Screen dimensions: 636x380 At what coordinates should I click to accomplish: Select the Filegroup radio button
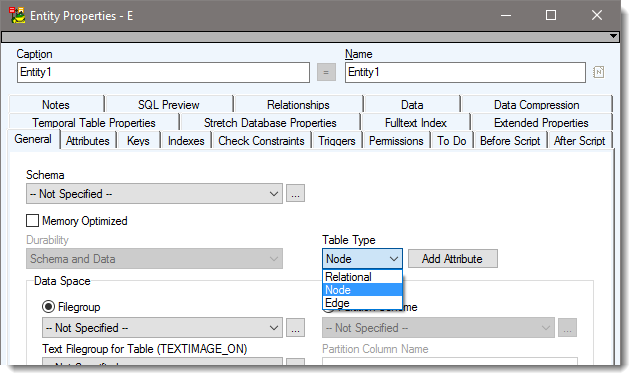[x=48, y=307]
